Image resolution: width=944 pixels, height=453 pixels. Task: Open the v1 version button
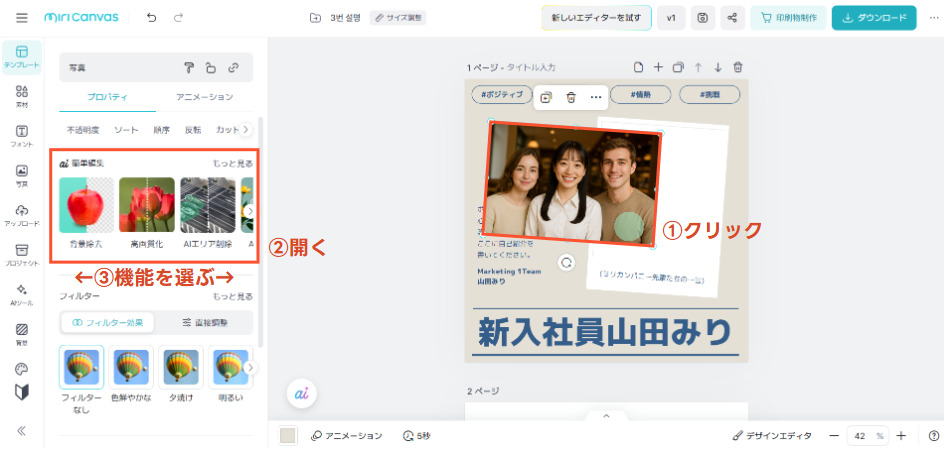pyautogui.click(x=671, y=18)
